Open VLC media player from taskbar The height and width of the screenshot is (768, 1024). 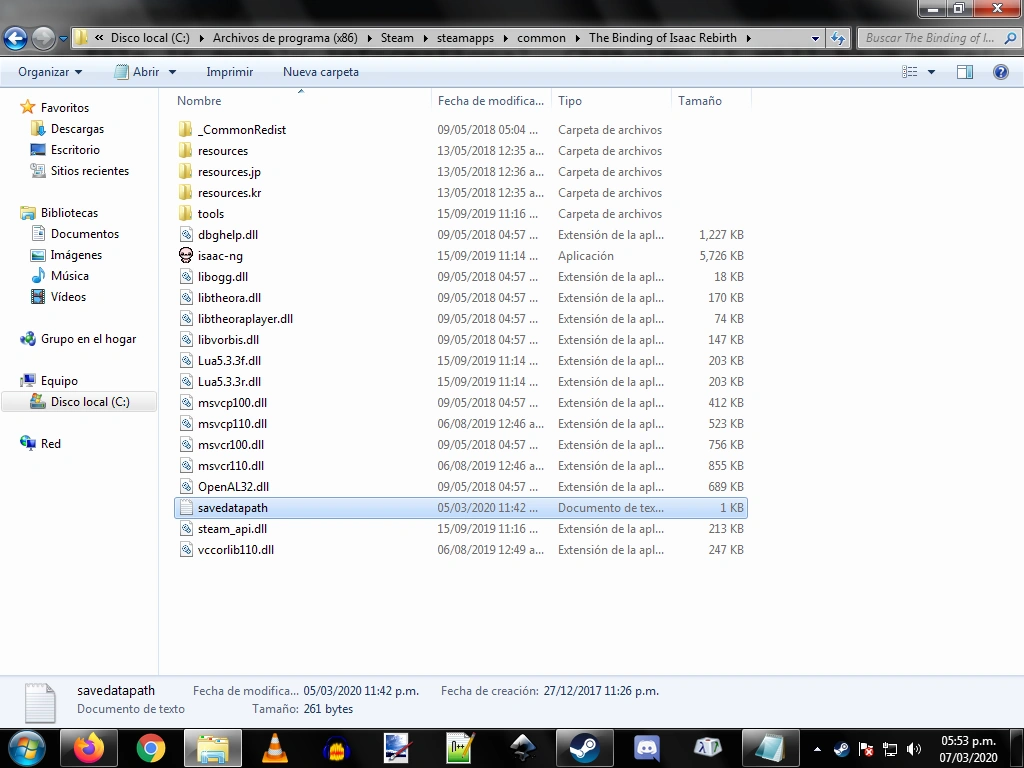click(x=274, y=747)
